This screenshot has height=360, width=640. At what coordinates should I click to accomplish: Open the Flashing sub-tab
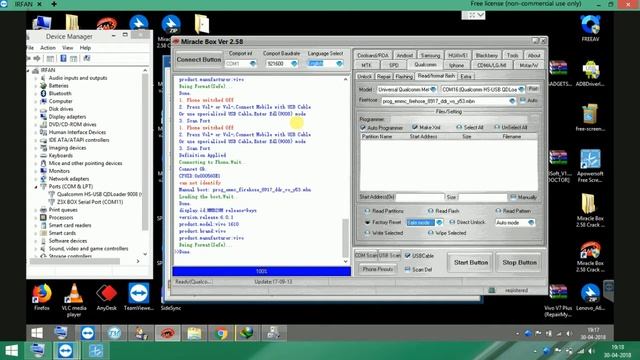click(404, 76)
